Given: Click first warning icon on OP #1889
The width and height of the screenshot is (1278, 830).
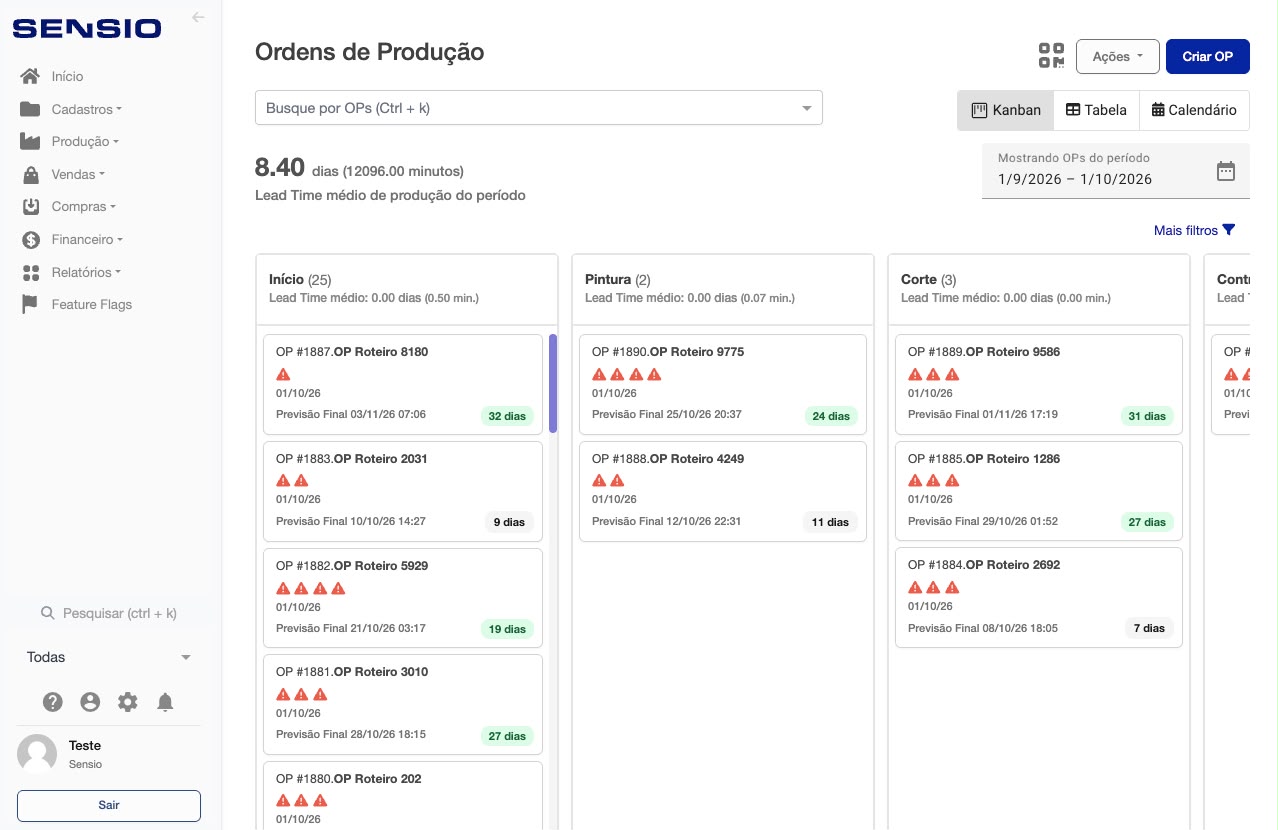Looking at the screenshot, I should pos(915,374).
